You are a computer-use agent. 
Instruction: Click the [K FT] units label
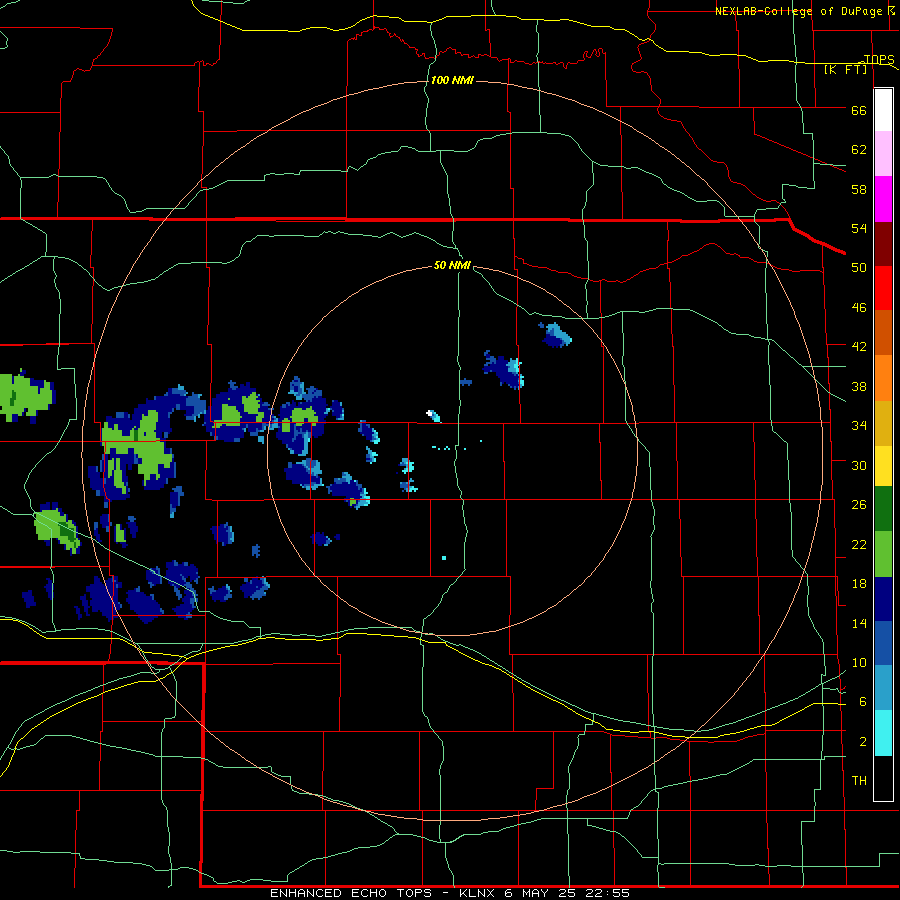coord(845,69)
